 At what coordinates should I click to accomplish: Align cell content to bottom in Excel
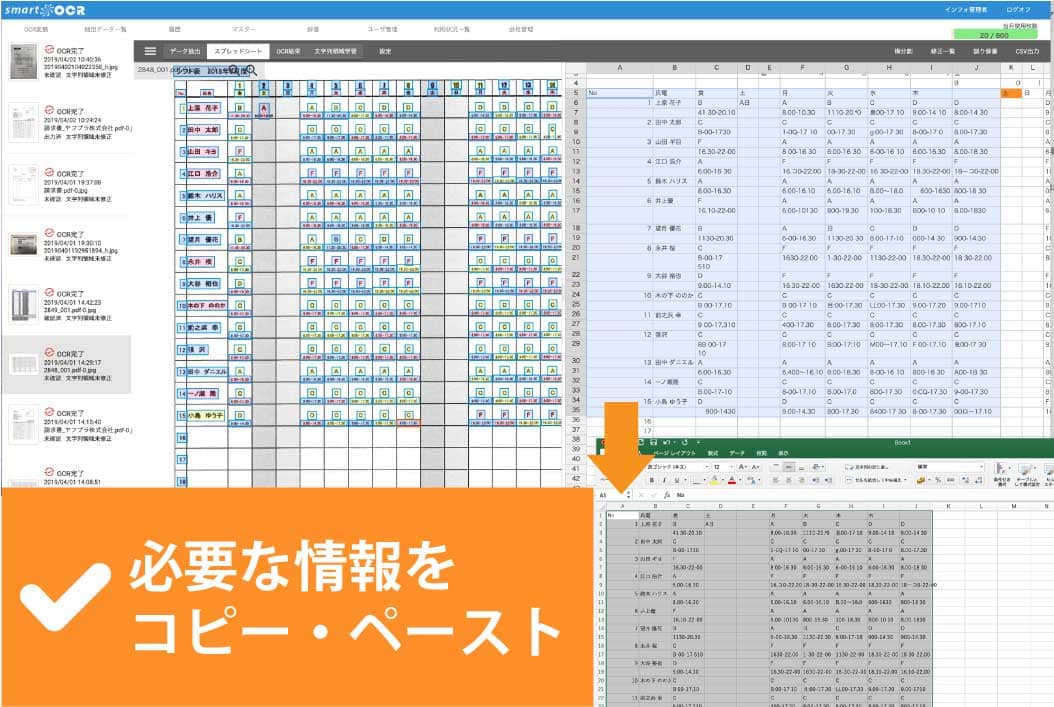click(x=802, y=467)
